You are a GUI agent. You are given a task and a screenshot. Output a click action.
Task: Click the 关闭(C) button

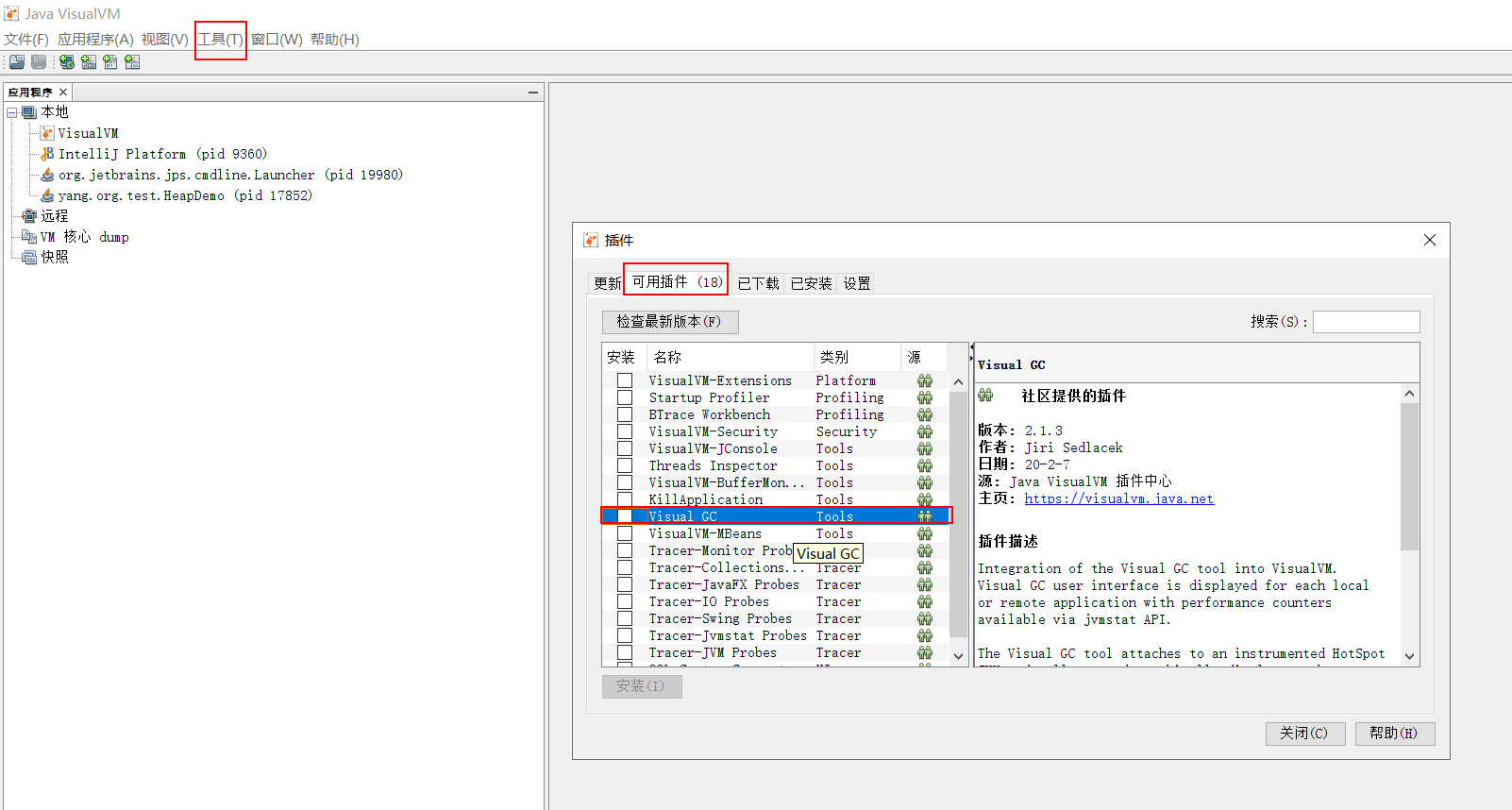click(1304, 734)
